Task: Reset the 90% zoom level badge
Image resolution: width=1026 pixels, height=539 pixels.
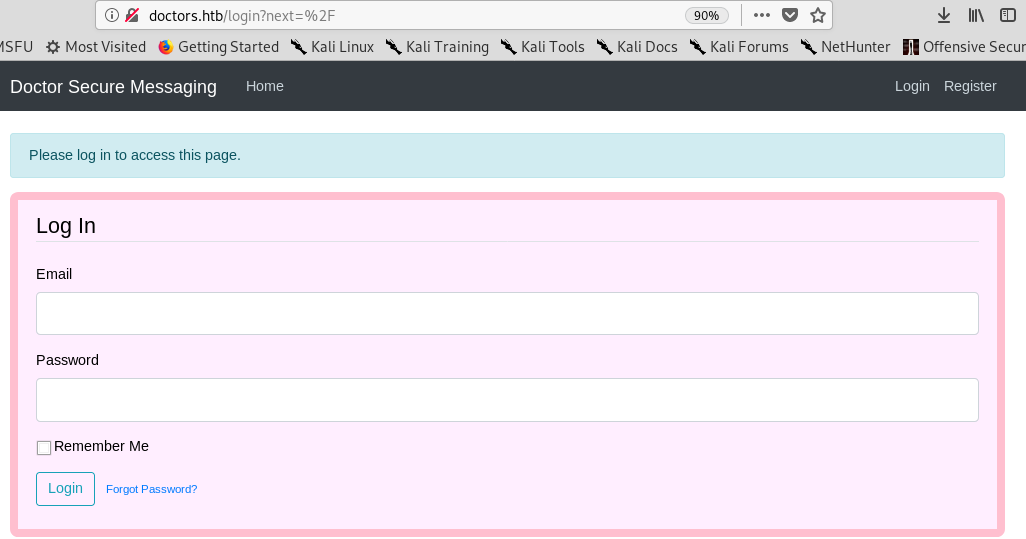Action: point(707,15)
